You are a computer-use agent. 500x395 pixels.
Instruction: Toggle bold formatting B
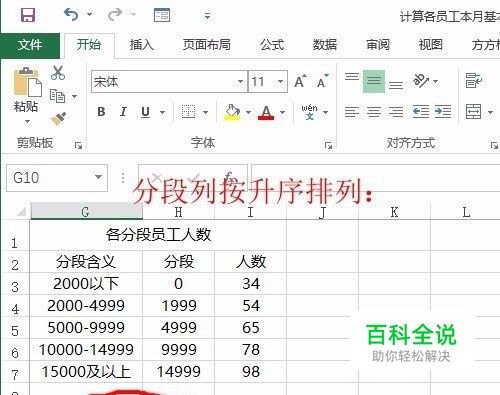[x=101, y=112]
